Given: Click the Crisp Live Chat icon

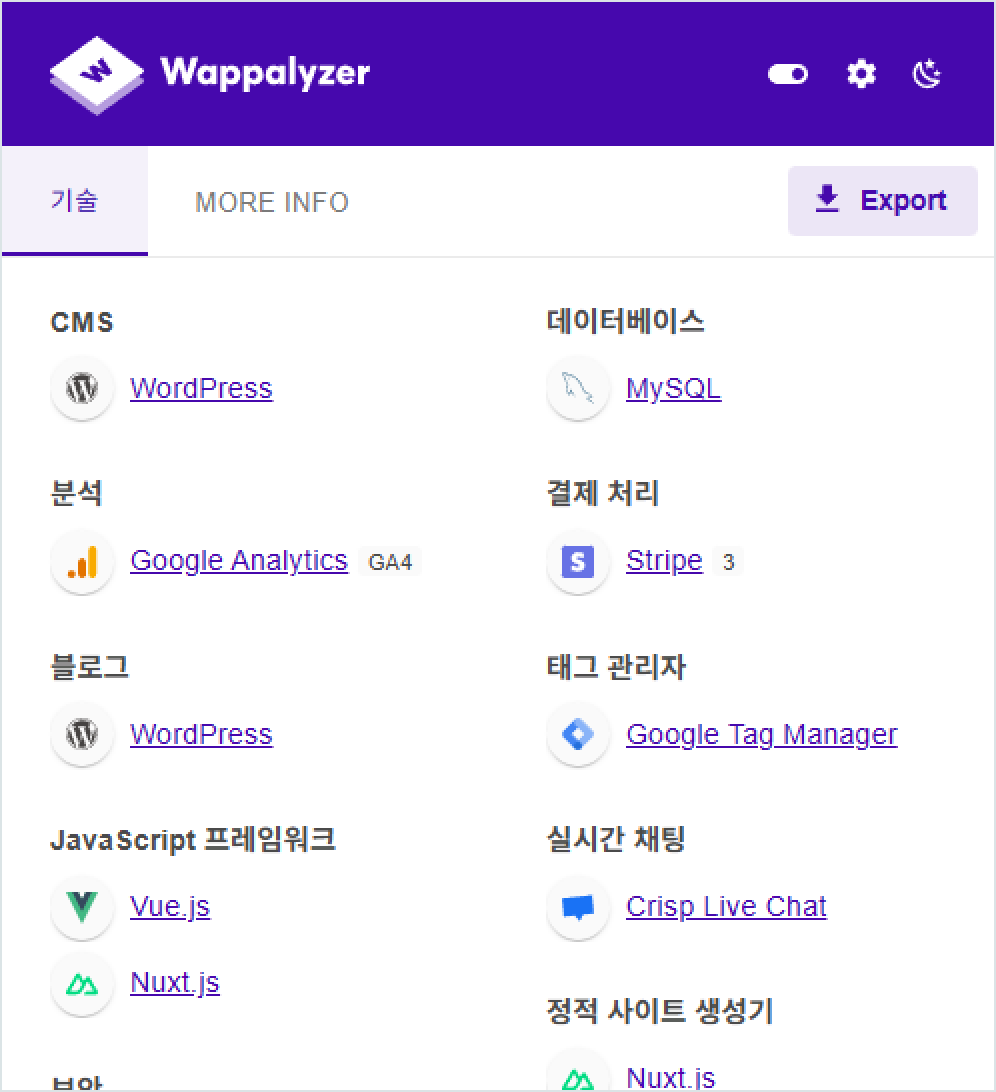Looking at the screenshot, I should pos(578,907).
